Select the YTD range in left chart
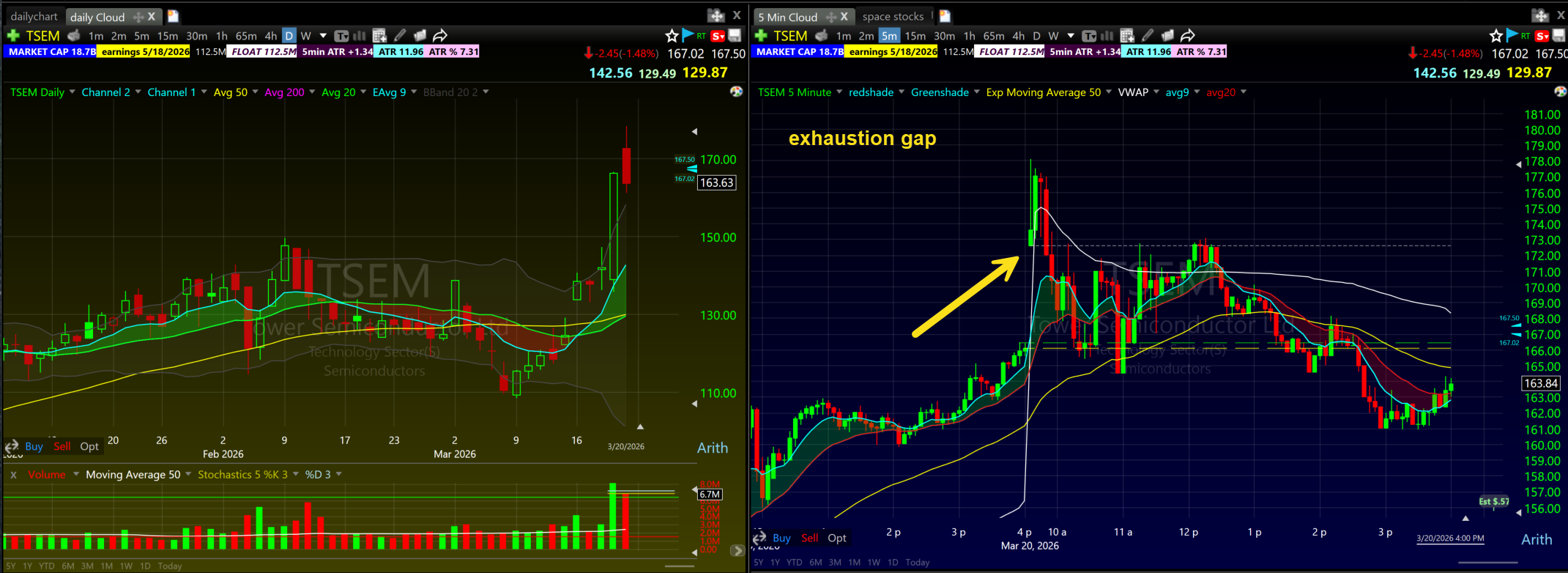 click(x=46, y=566)
